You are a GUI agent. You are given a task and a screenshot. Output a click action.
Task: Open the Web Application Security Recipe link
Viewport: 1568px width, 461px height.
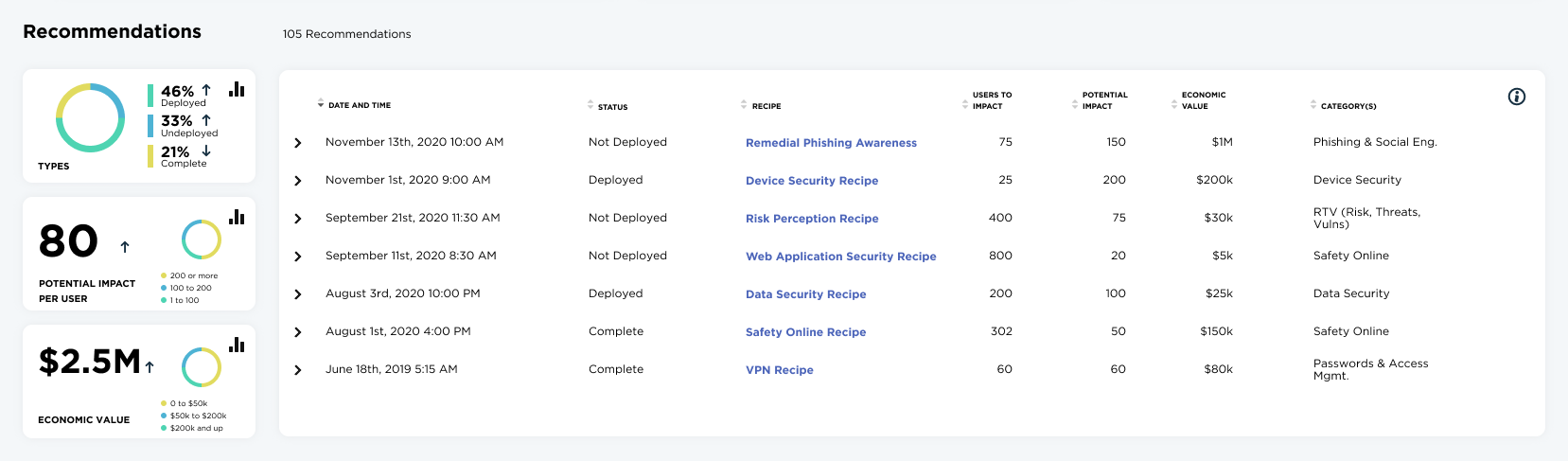841,257
